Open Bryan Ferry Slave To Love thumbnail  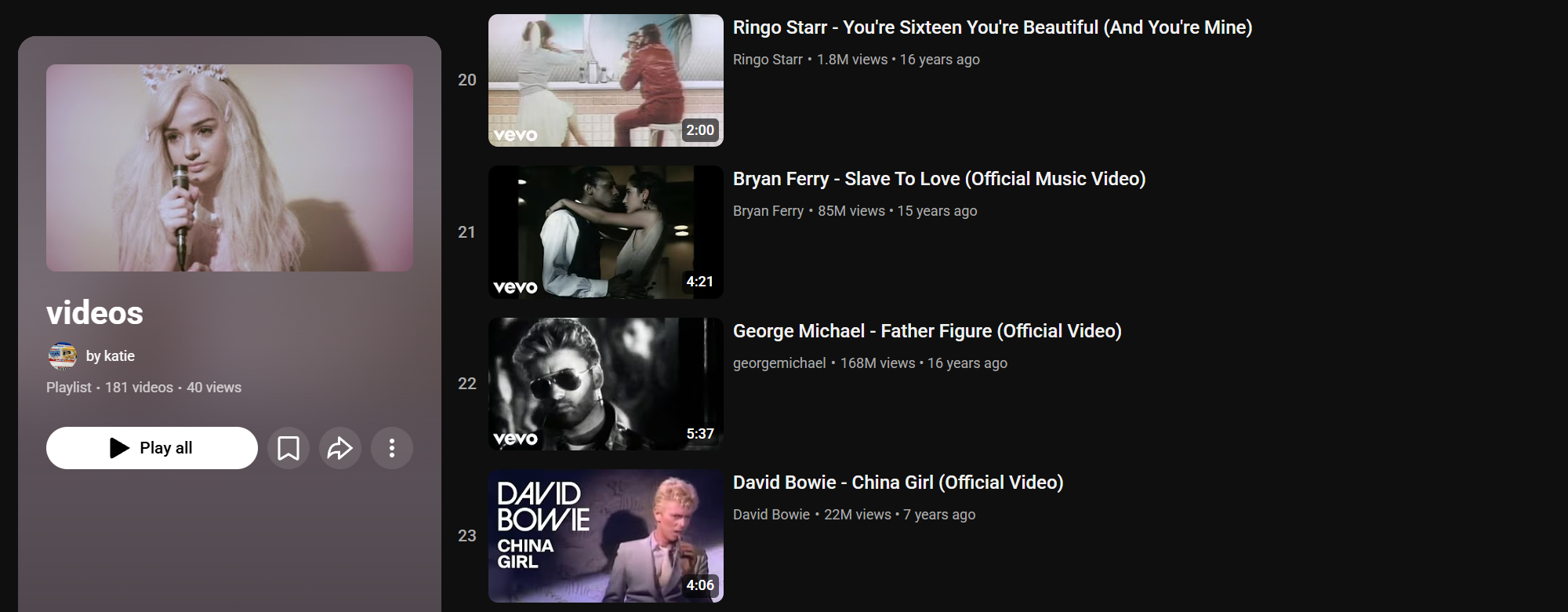click(606, 232)
